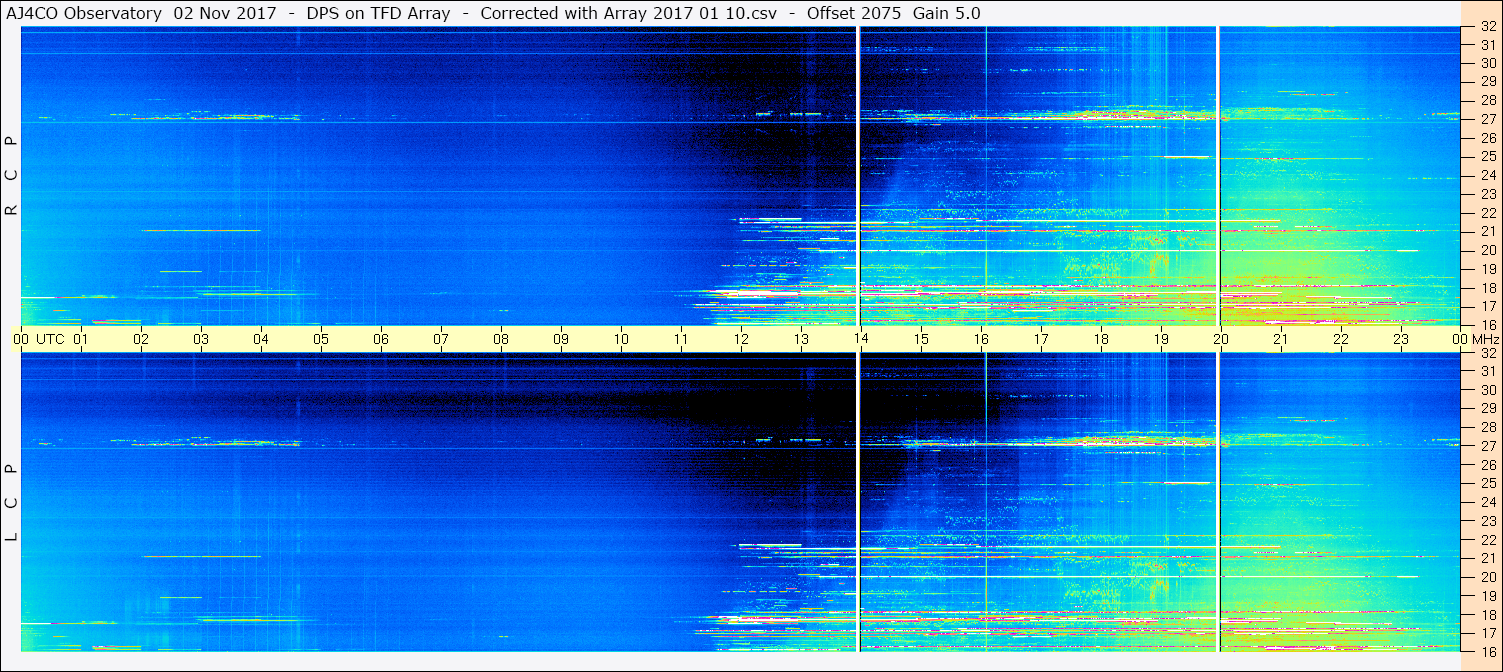Screen dimensions: 1503x672
Task: Click the 32 MHz label in RCP panel
Action: tap(1487, 27)
